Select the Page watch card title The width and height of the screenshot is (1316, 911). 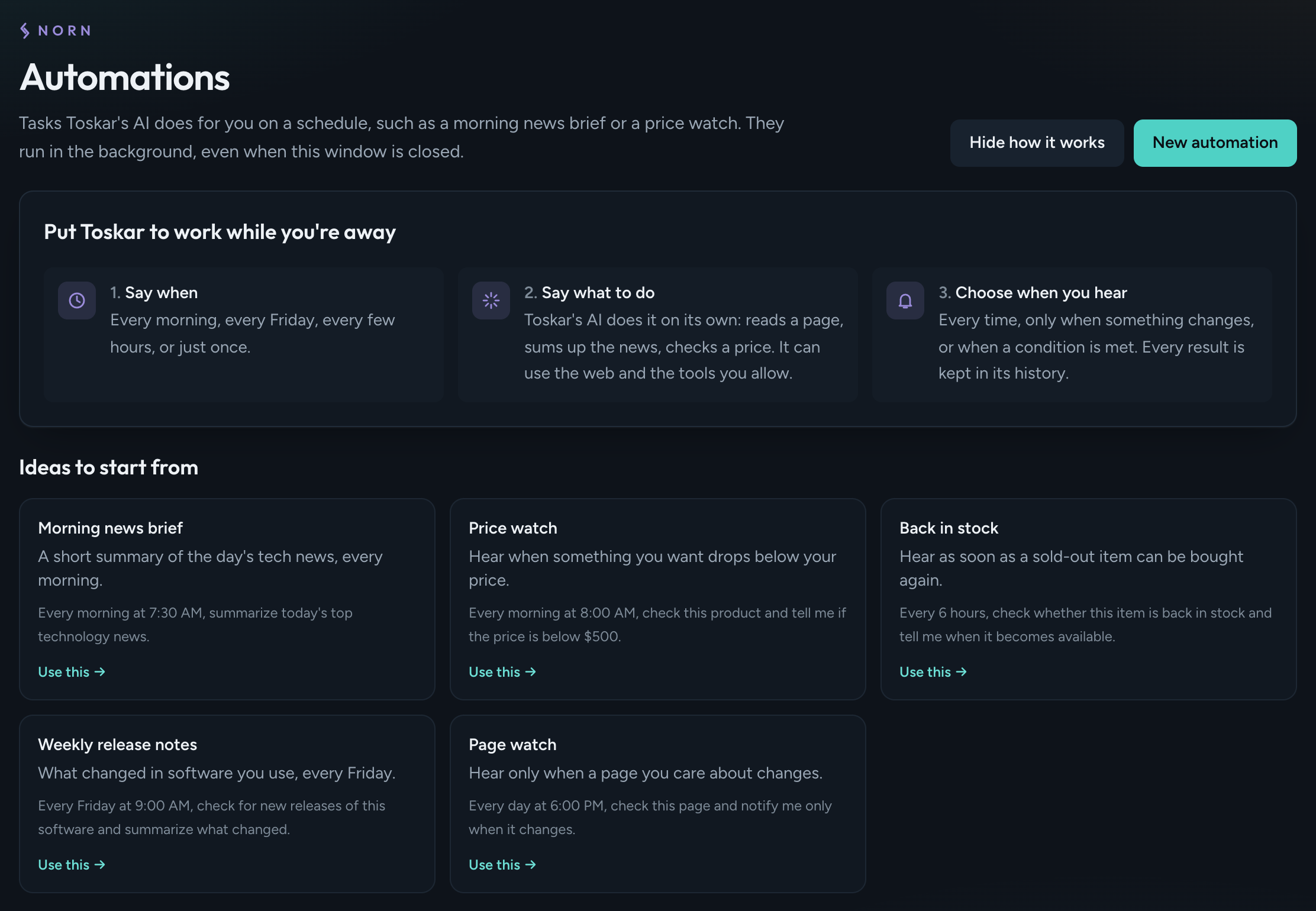tap(512, 744)
